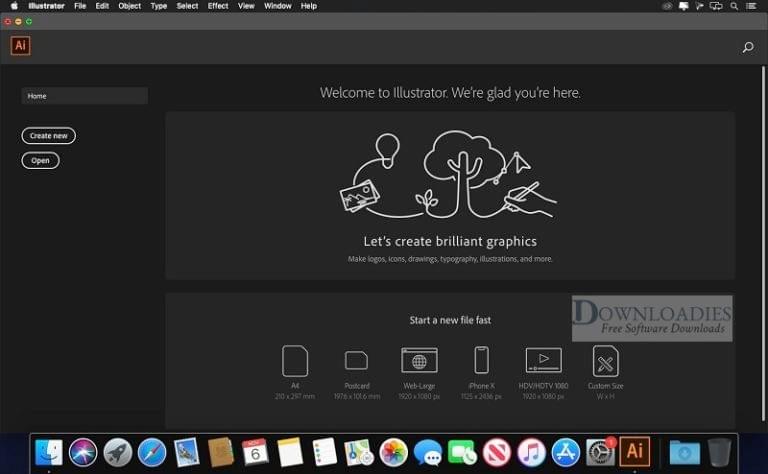Select the Home tab in sidebar

pos(84,96)
